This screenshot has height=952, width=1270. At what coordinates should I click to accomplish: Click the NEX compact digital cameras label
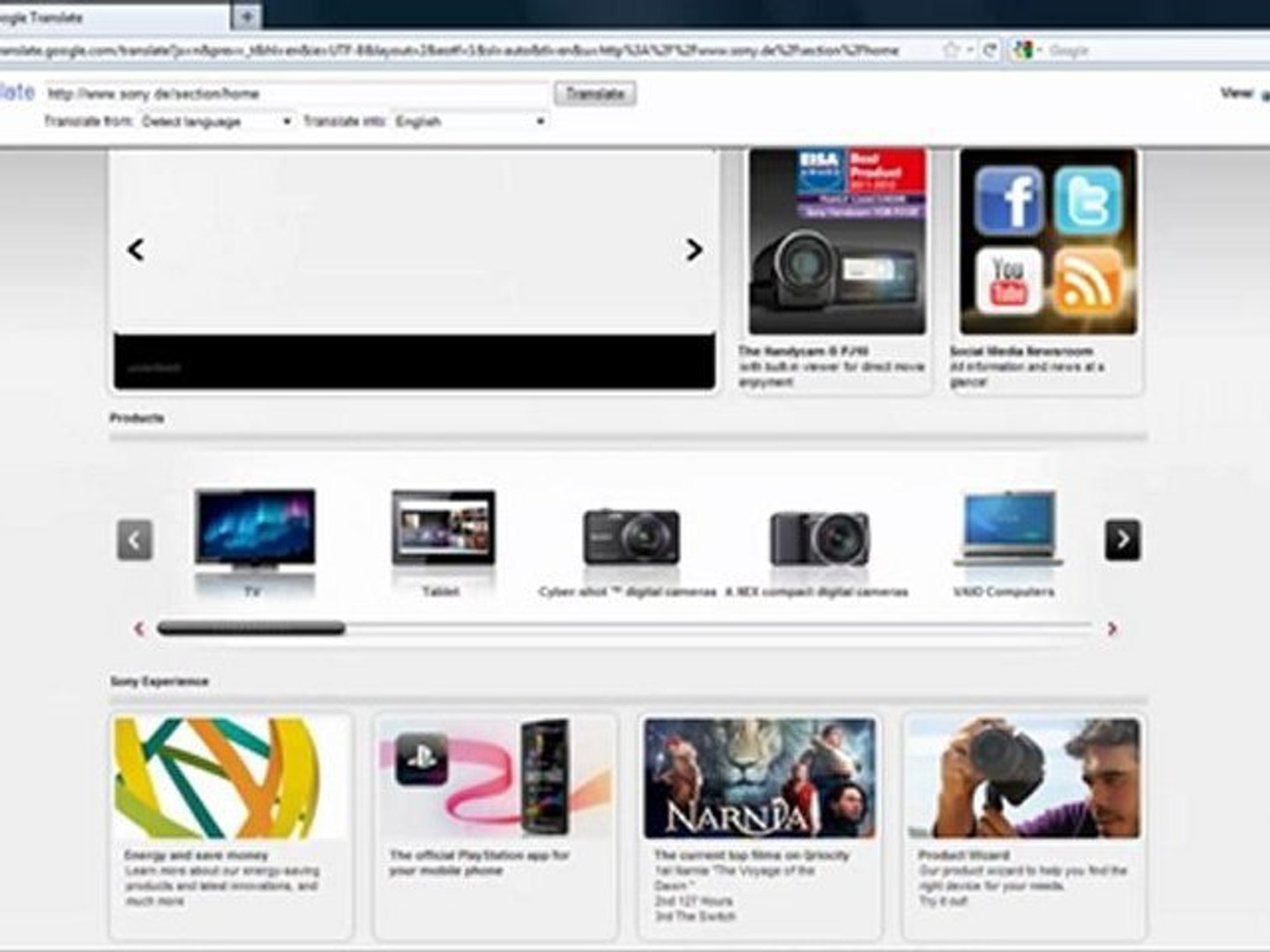point(817,591)
